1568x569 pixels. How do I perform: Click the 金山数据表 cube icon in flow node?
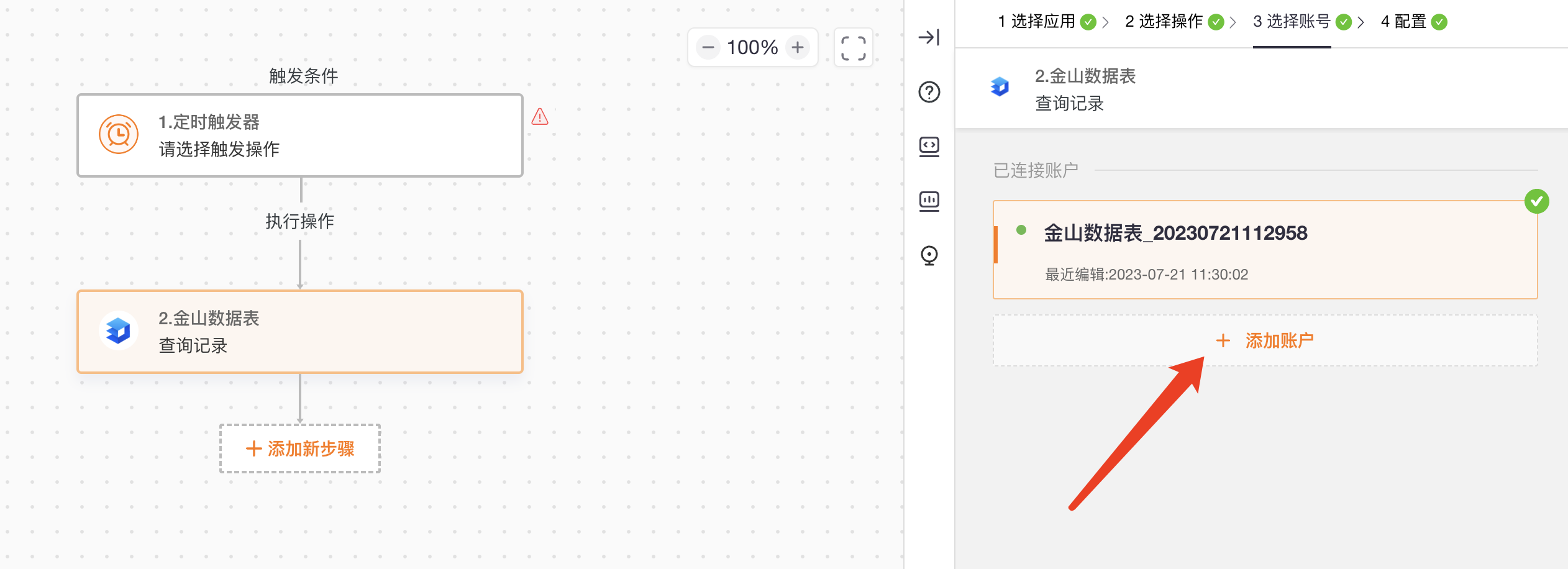coord(118,330)
